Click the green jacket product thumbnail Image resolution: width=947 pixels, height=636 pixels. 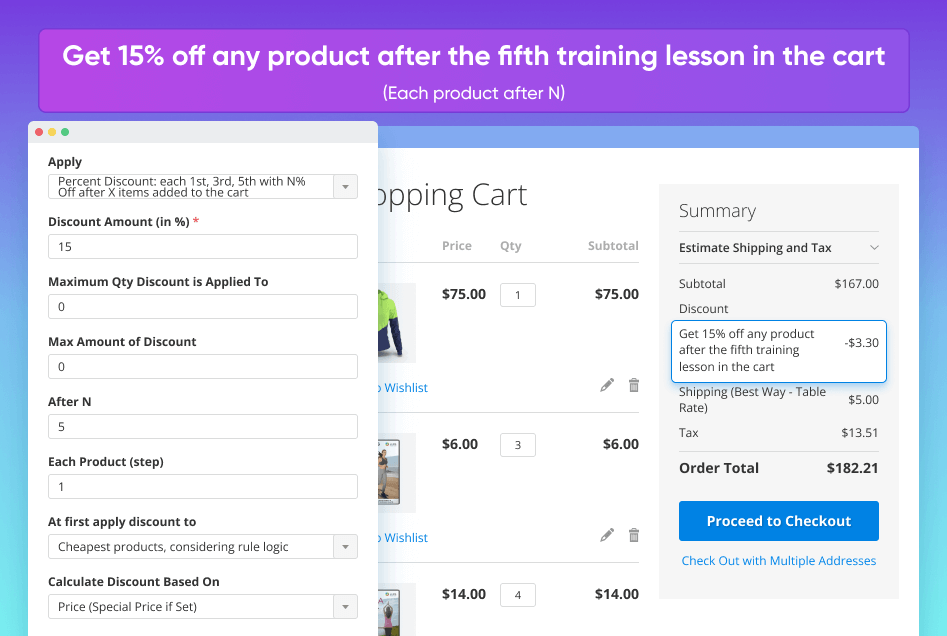tap(396, 322)
